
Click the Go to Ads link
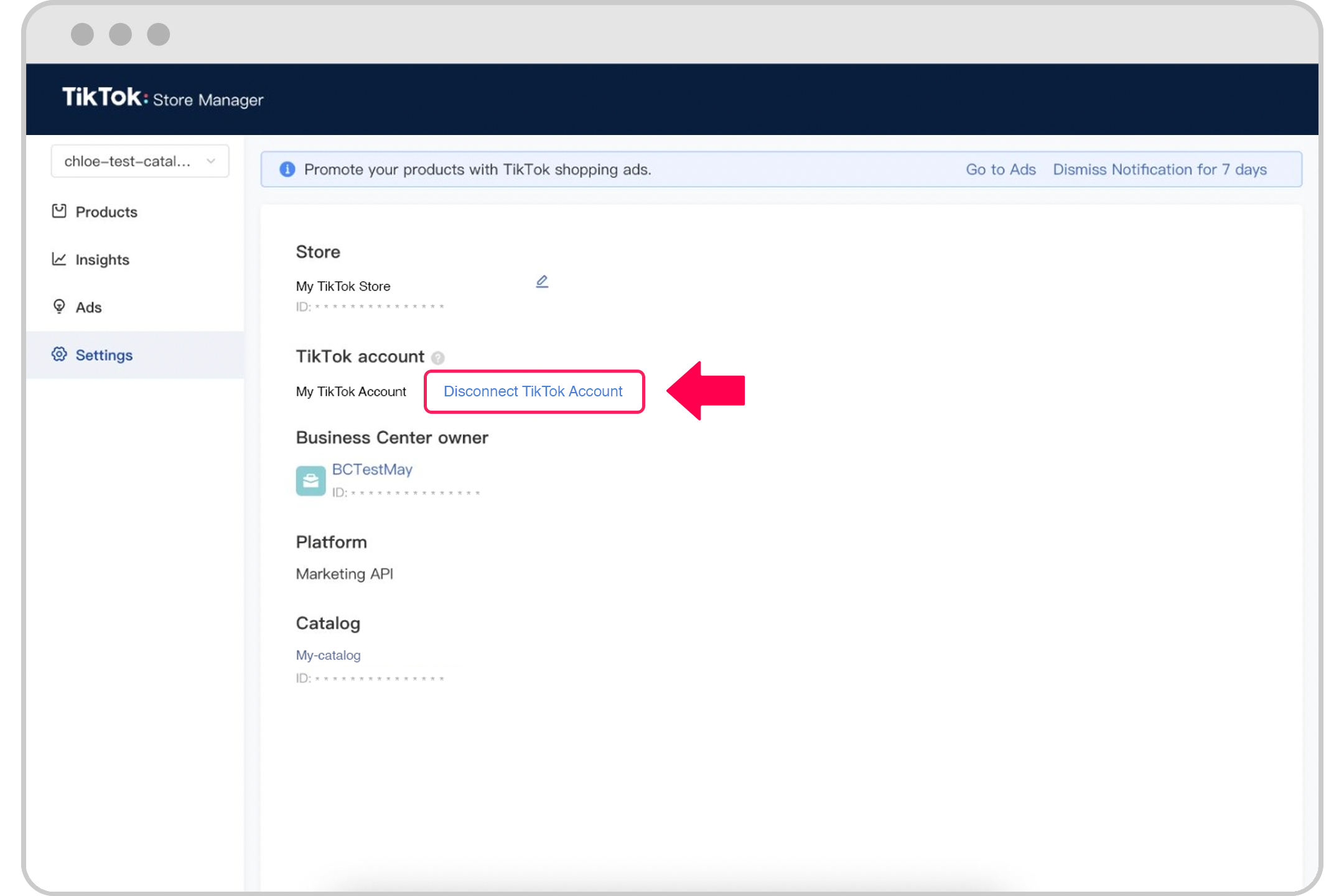click(1000, 169)
